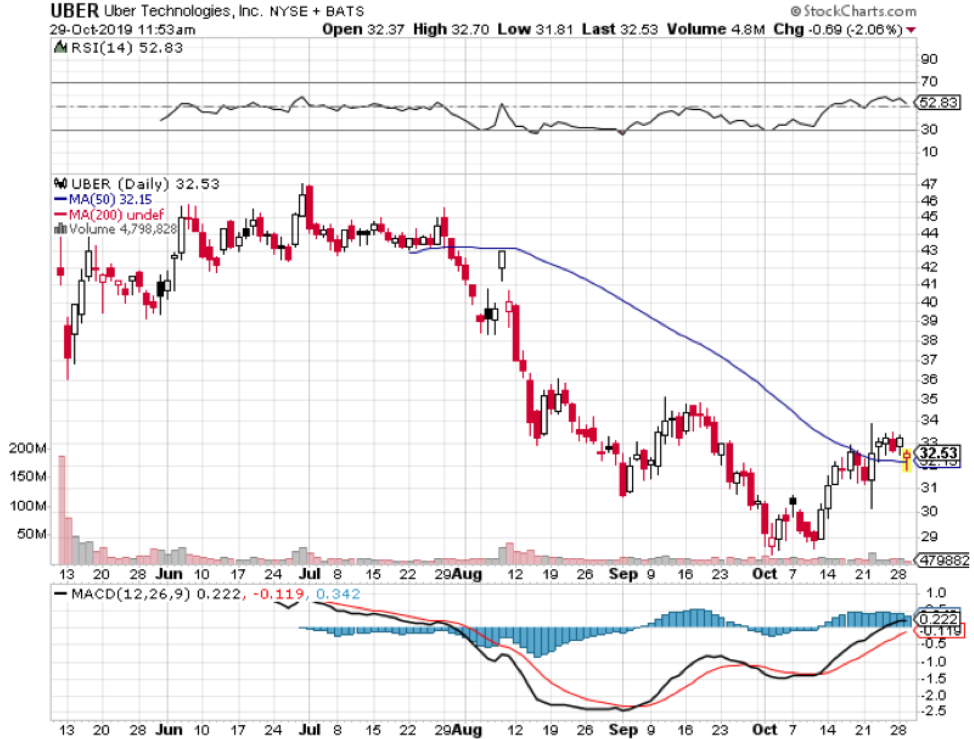Image resolution: width=974 pixels, height=739 pixels.
Task: Click the MA(50) 32.15 legend text
Action: (110, 199)
